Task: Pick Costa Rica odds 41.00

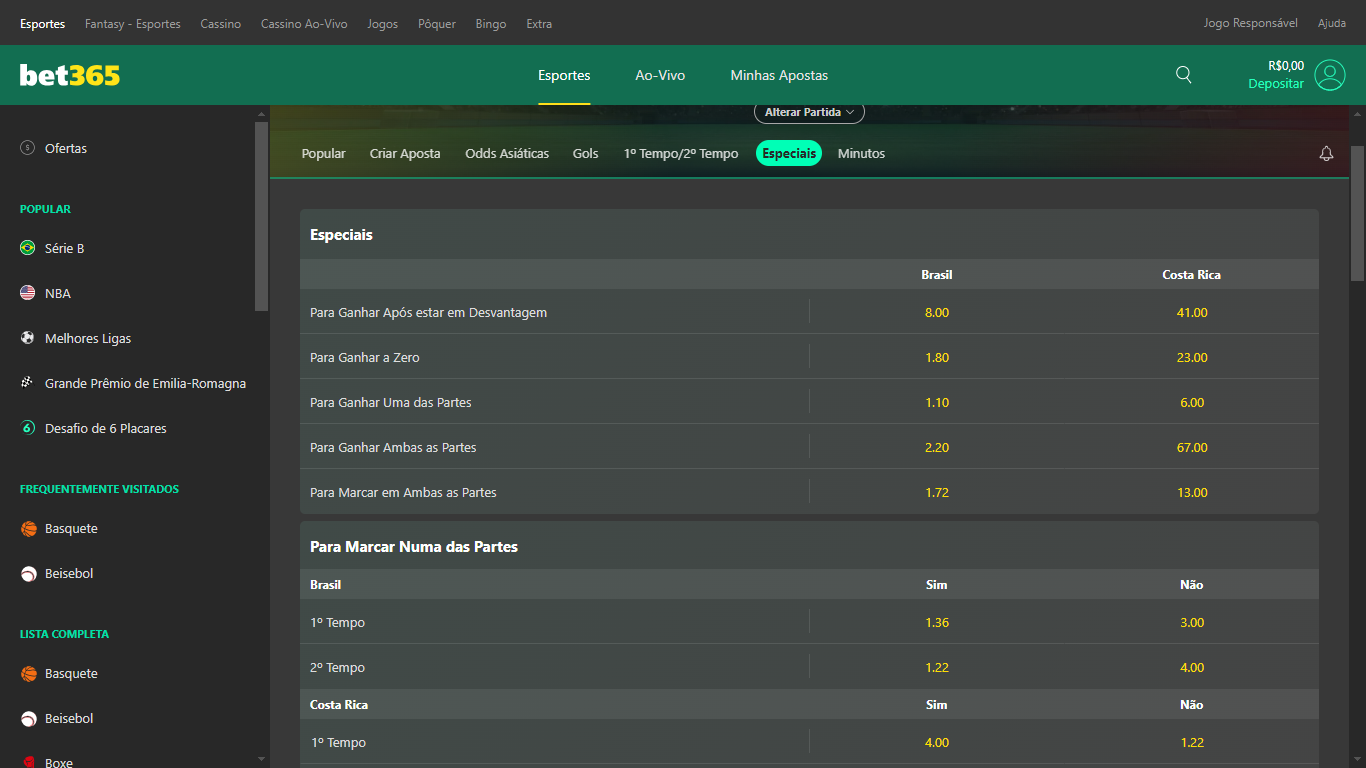Action: click(1192, 312)
